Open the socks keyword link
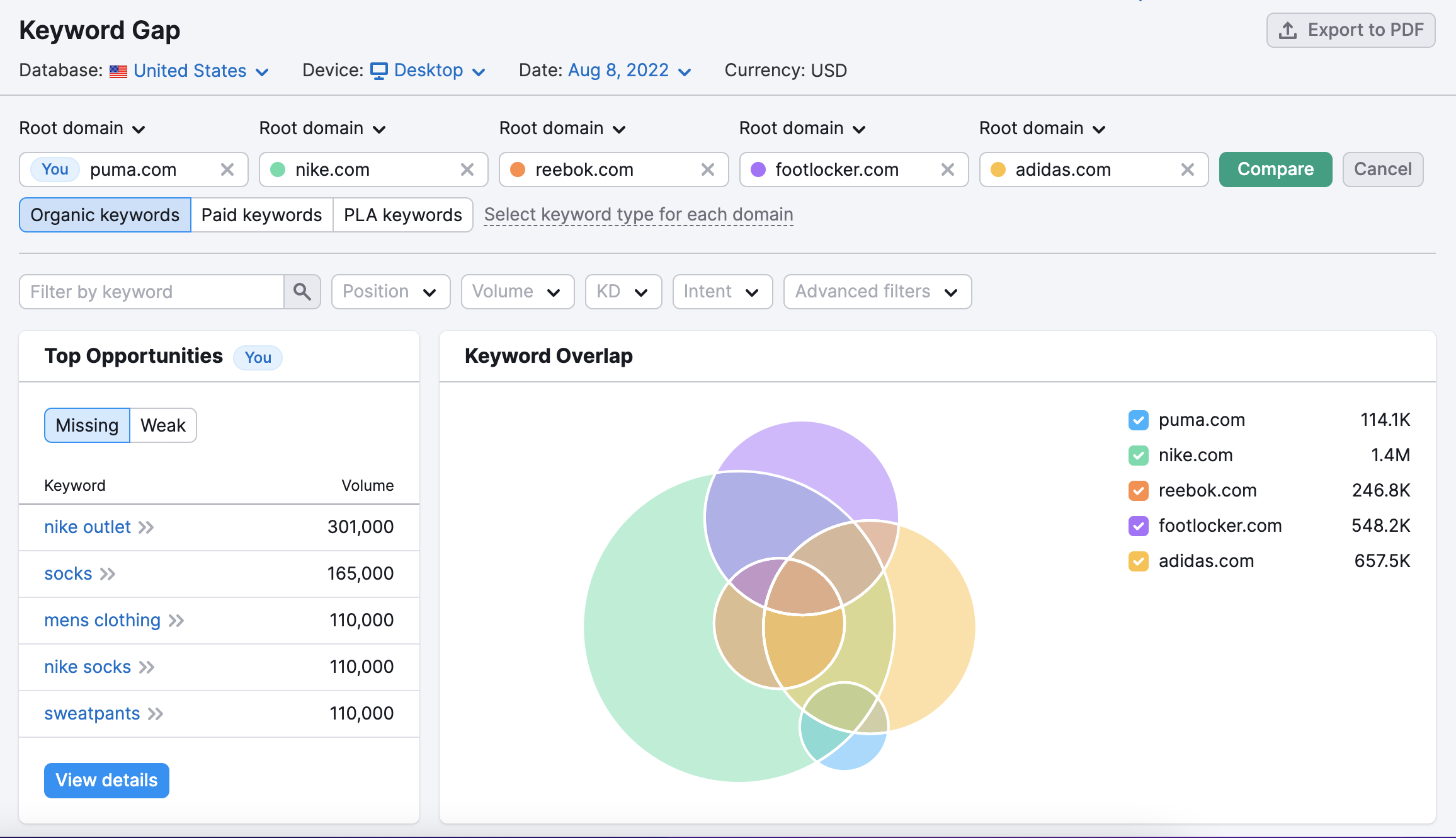 68,574
